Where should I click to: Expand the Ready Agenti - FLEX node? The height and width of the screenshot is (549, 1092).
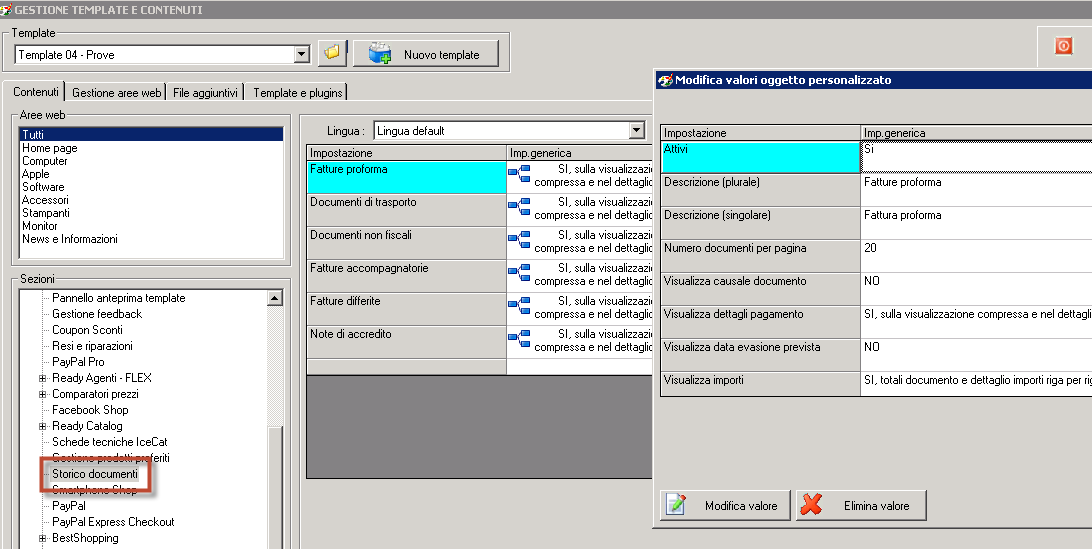(x=42, y=378)
